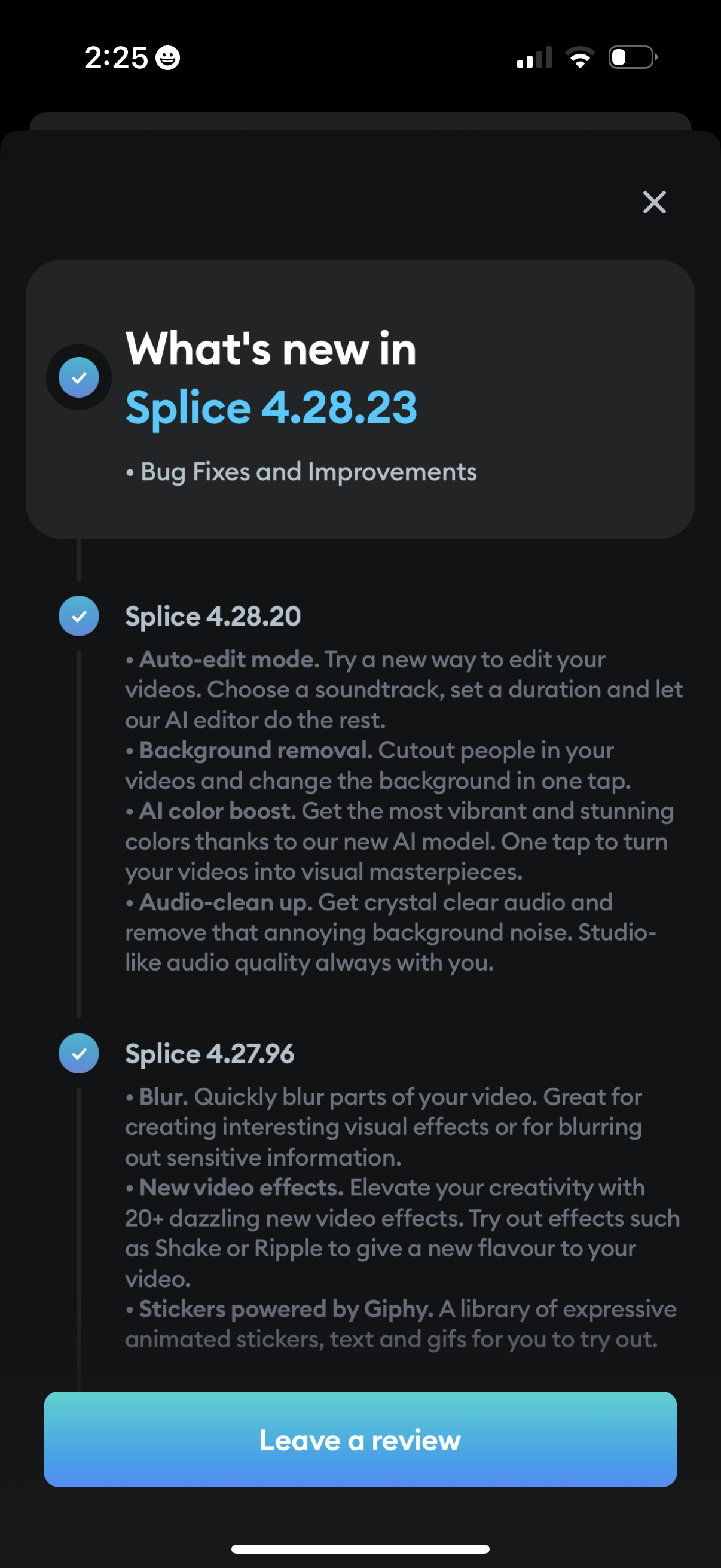Toggle the check marker on version 4.27.96

[x=78, y=1053]
